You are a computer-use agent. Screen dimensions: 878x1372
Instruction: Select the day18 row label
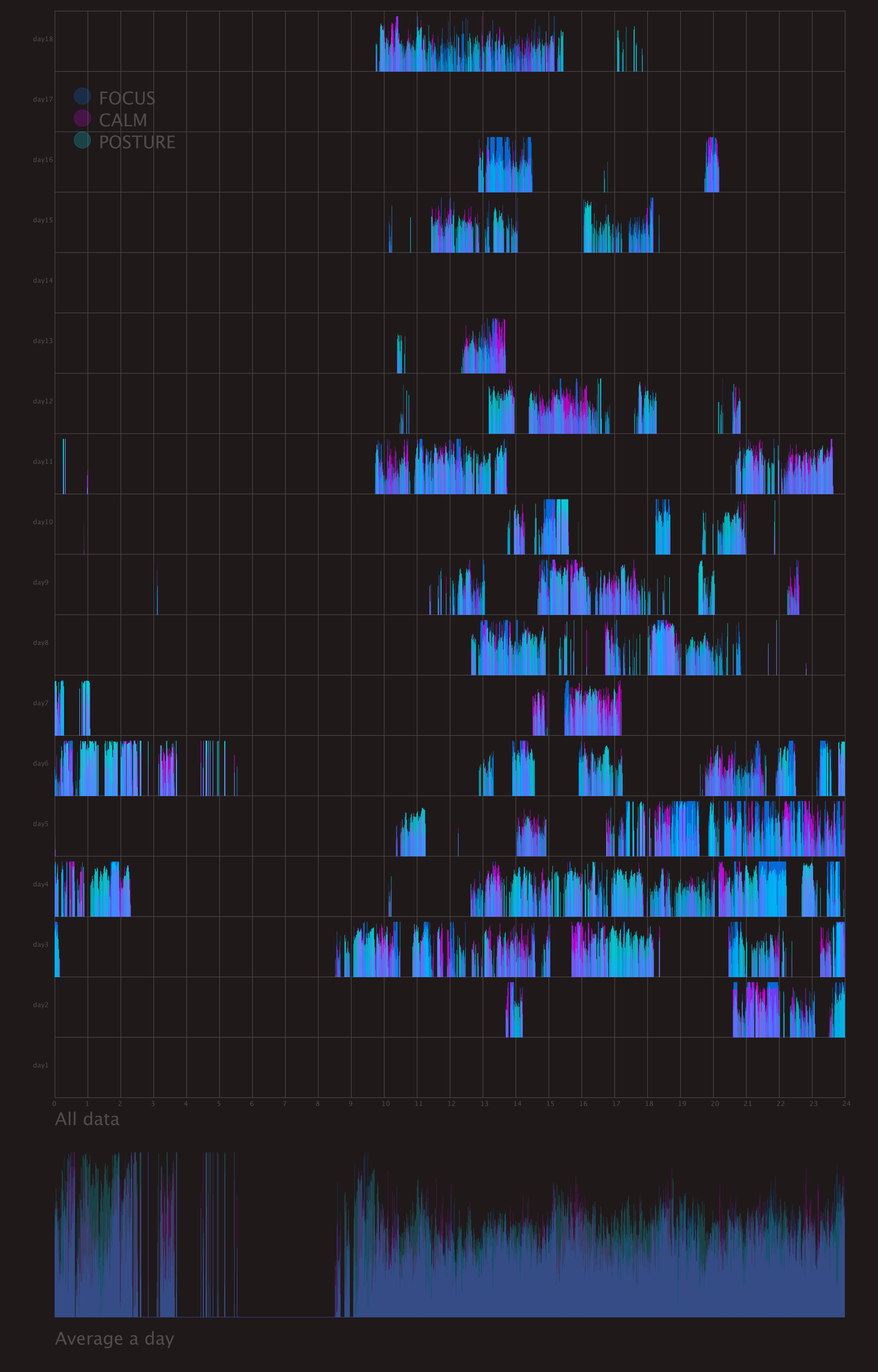point(43,40)
